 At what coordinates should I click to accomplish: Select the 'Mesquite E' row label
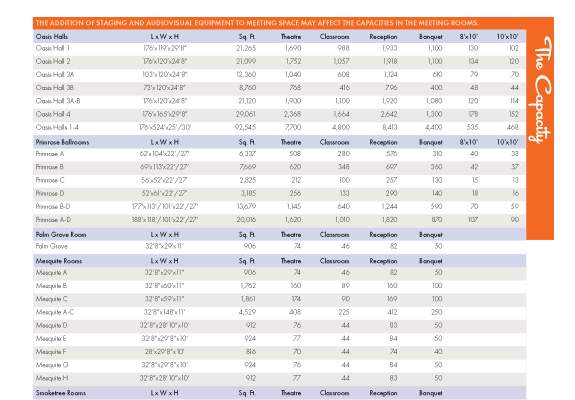click(x=51, y=338)
